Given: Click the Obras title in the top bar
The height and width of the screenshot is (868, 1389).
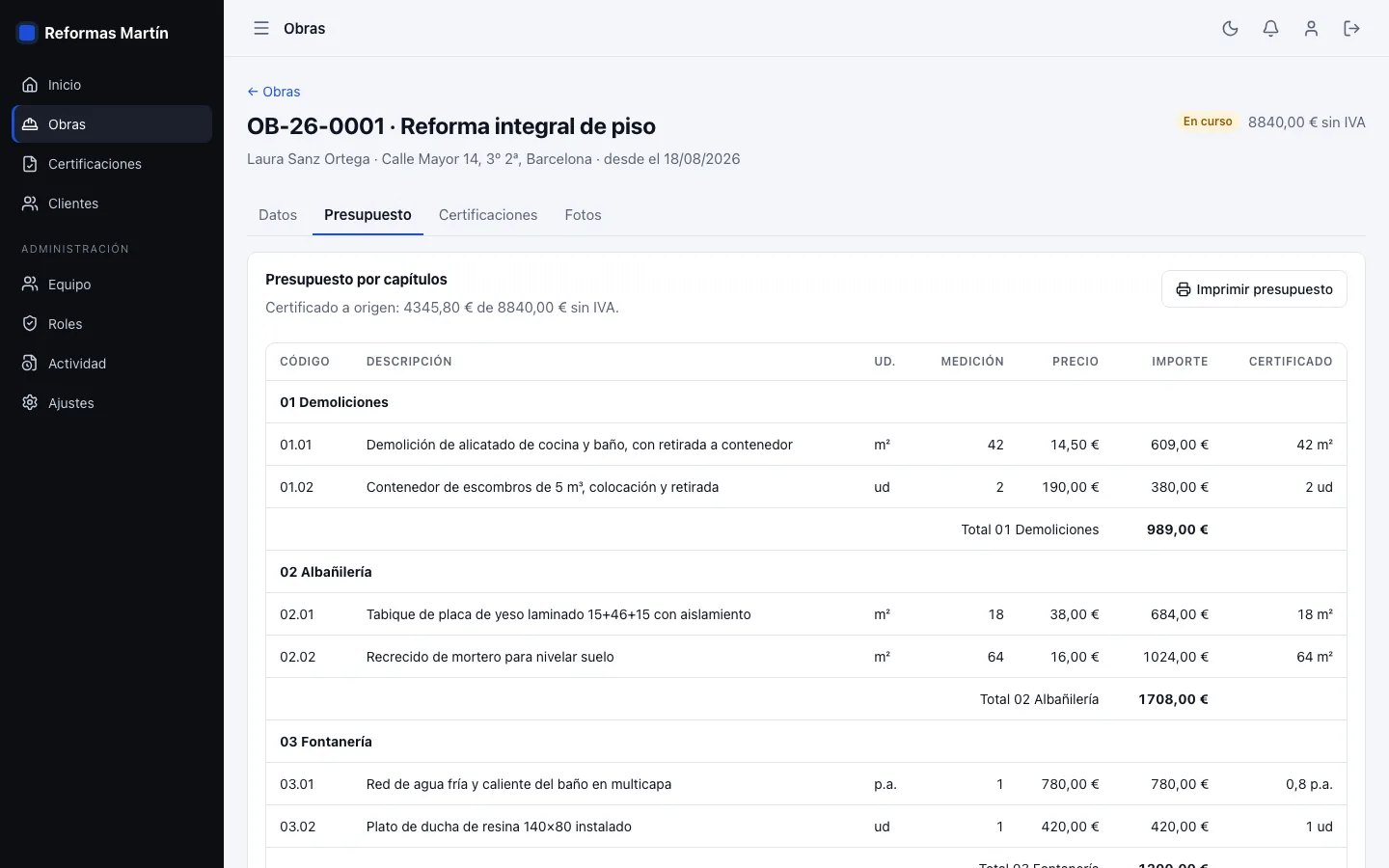Looking at the screenshot, I should tap(304, 29).
